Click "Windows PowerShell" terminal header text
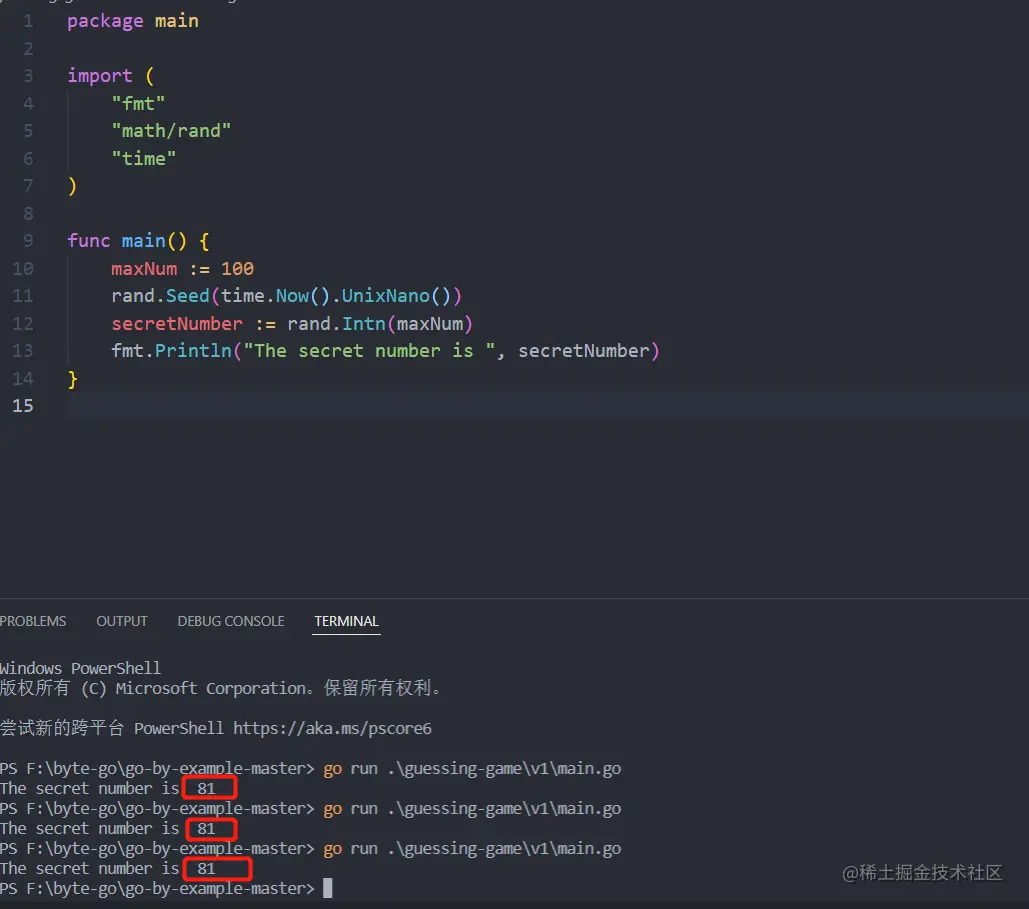 tap(80, 668)
